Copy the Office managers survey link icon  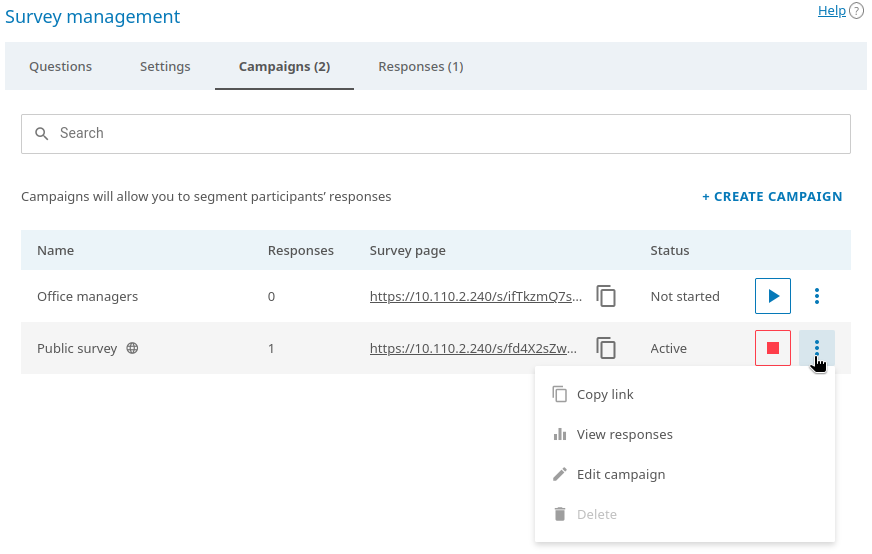pyautogui.click(x=606, y=296)
